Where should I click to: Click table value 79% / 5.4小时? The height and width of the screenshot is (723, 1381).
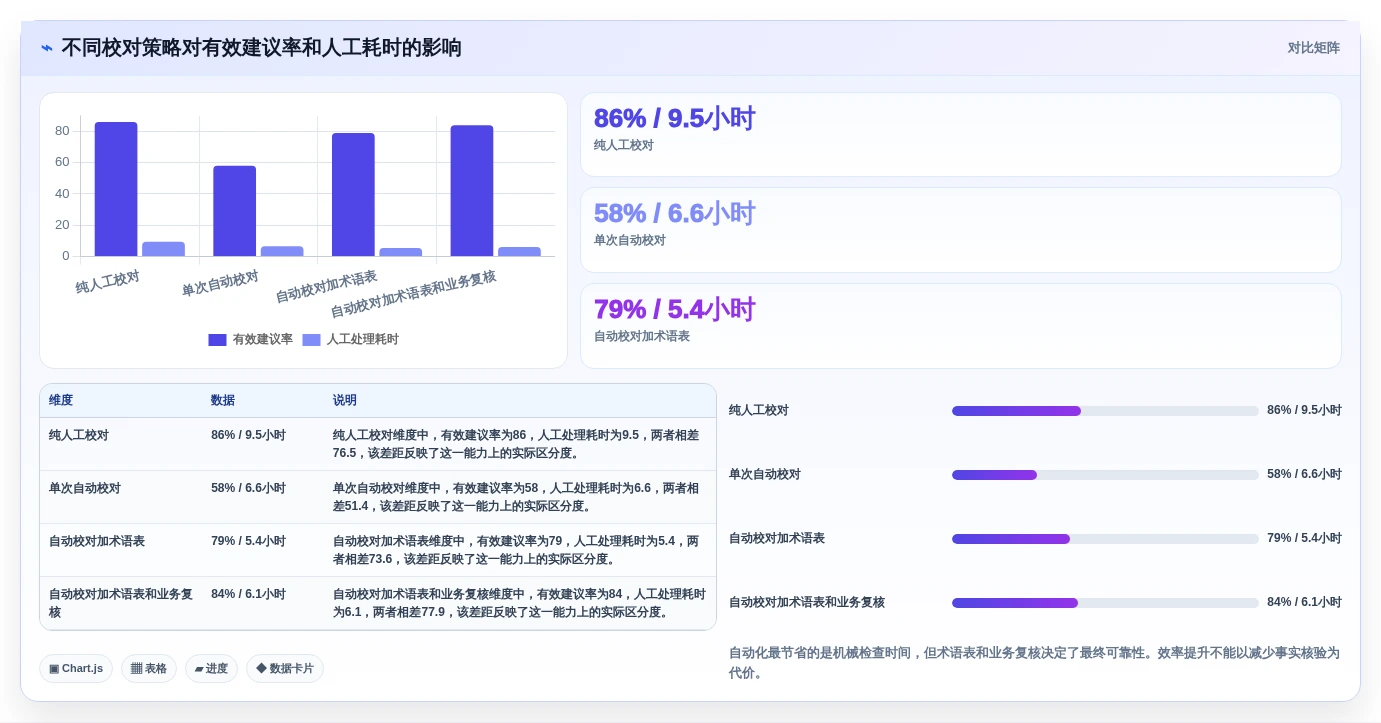pos(248,541)
